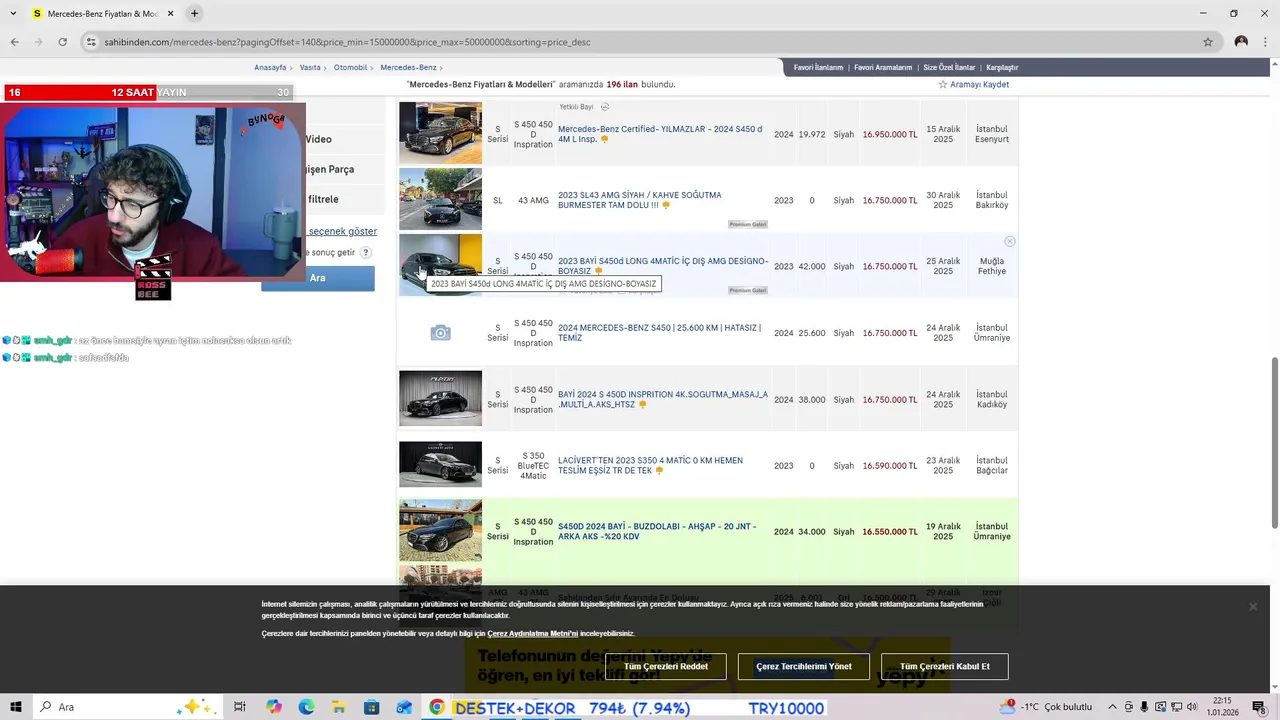Screen dimensions: 1280x720
Task: Click Tüm Çerezleri Kabul Et button
Action: [x=945, y=666]
